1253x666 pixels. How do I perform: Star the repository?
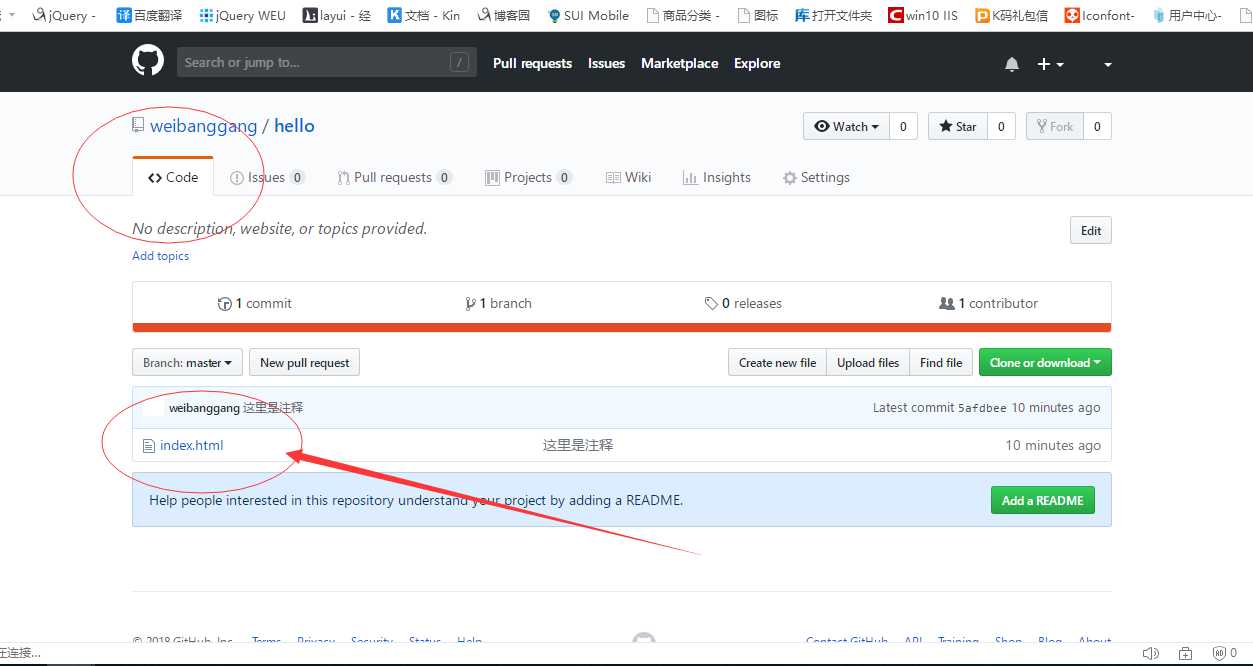point(958,126)
